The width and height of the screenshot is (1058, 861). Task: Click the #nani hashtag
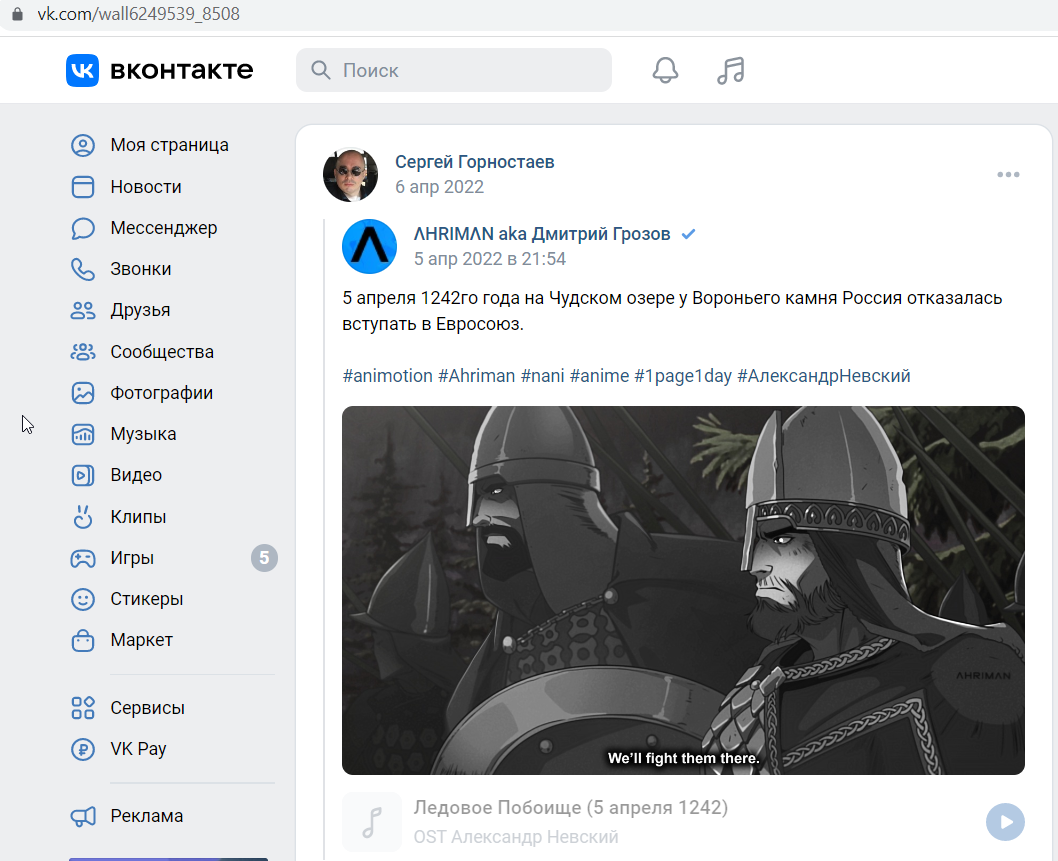tap(542, 376)
